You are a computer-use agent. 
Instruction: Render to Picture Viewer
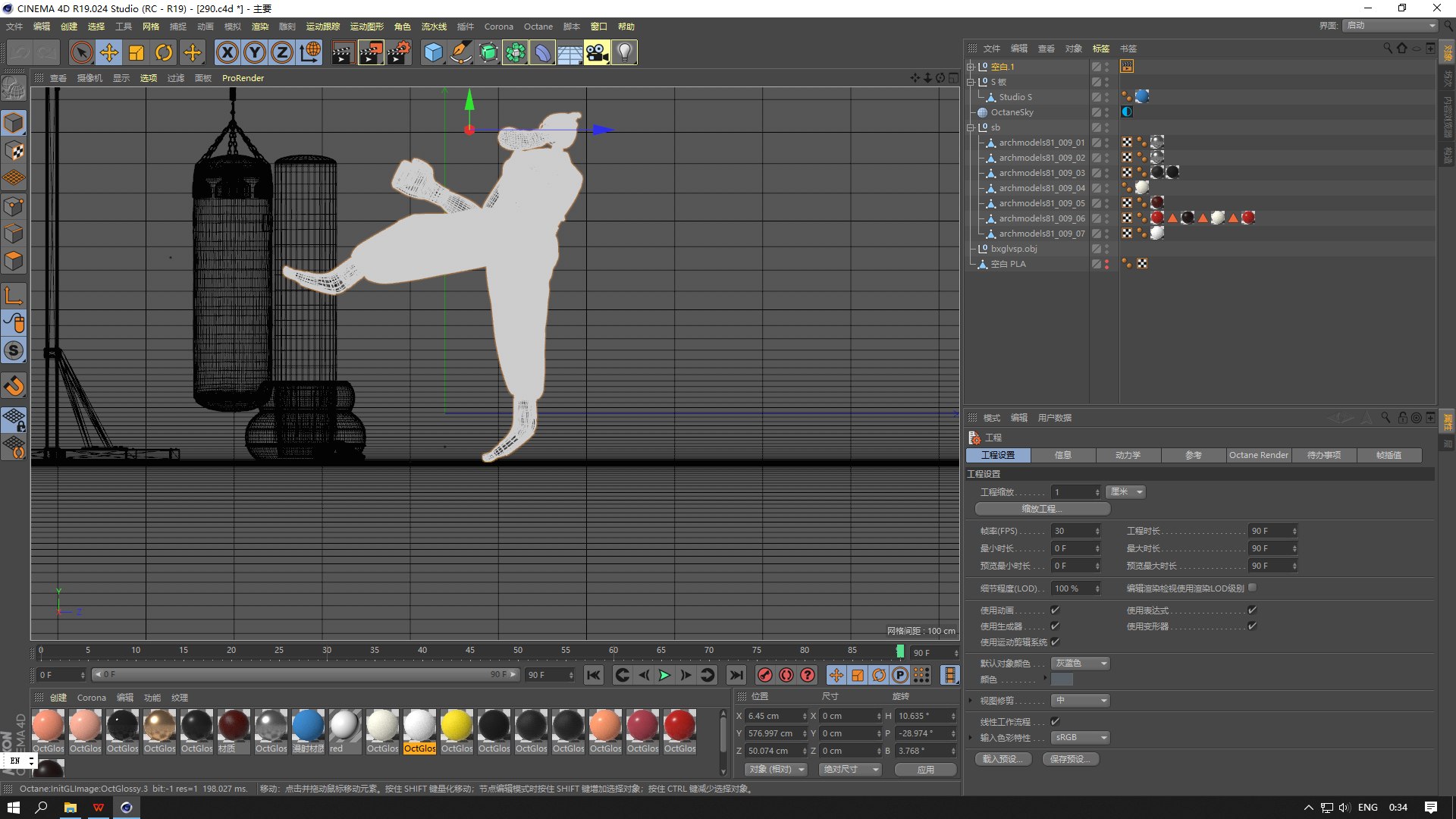coord(371,53)
